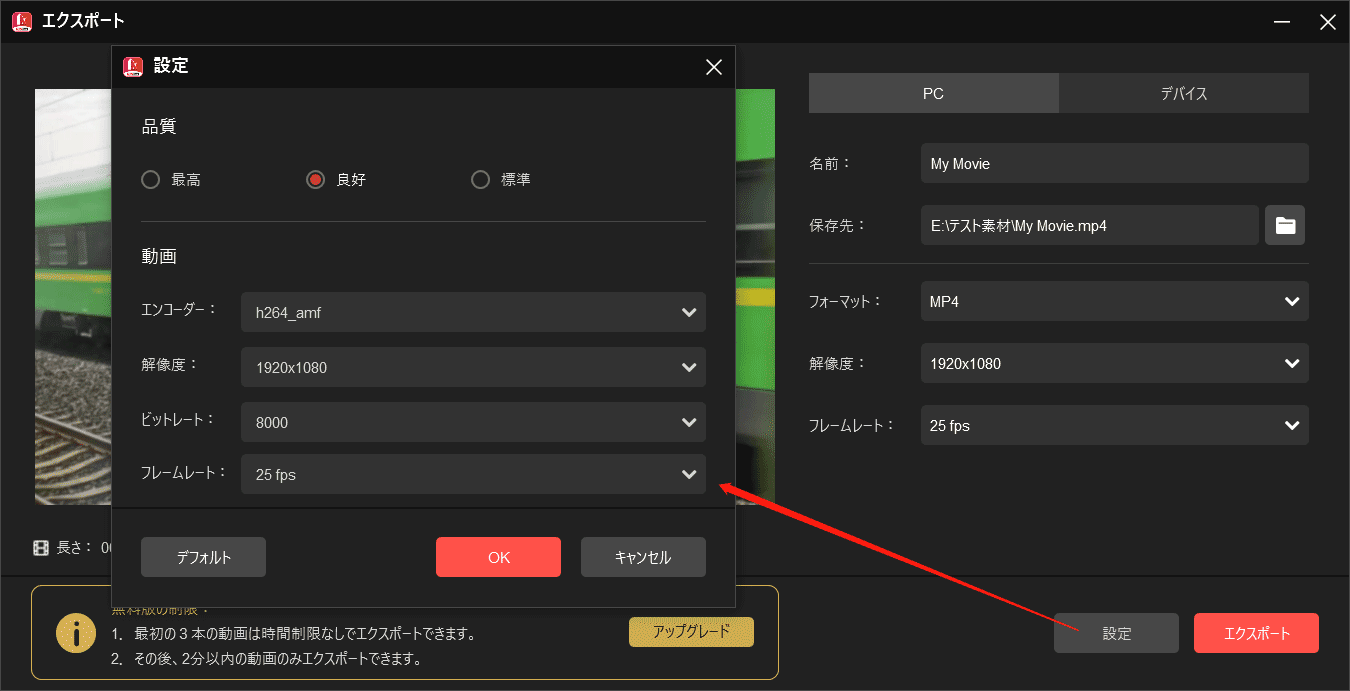The height and width of the screenshot is (691, 1350).
Task: Switch to the デバイス tab
Action: (1184, 93)
